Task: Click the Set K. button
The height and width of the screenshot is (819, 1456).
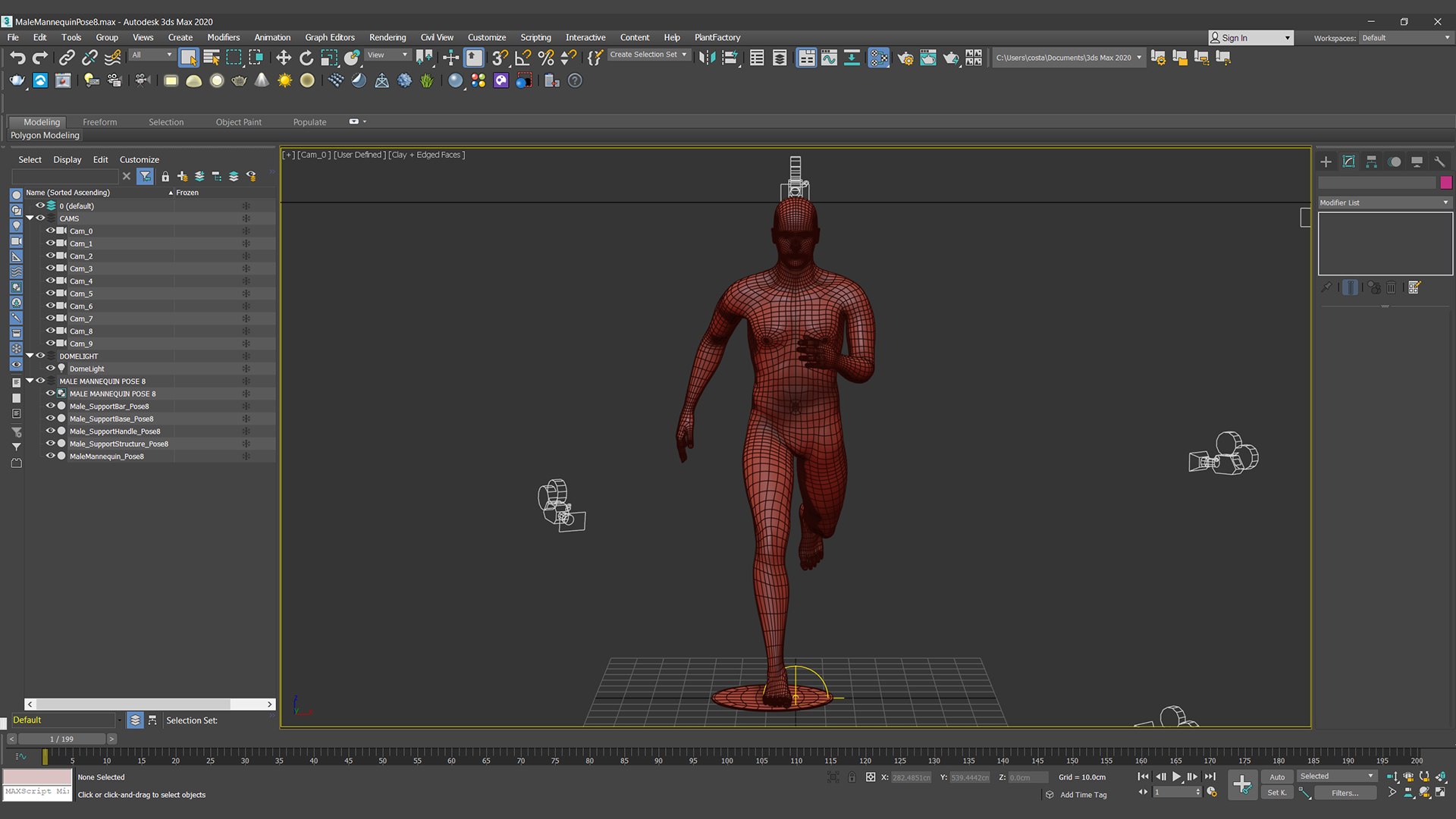Action: [1277, 793]
